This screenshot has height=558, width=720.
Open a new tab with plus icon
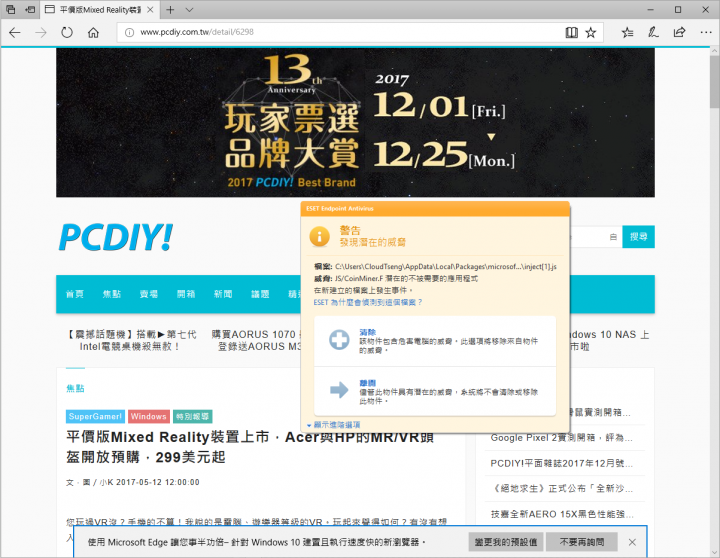[170, 10]
